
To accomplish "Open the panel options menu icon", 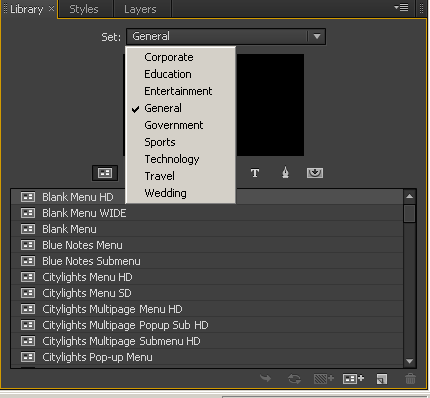I will 401,7.
